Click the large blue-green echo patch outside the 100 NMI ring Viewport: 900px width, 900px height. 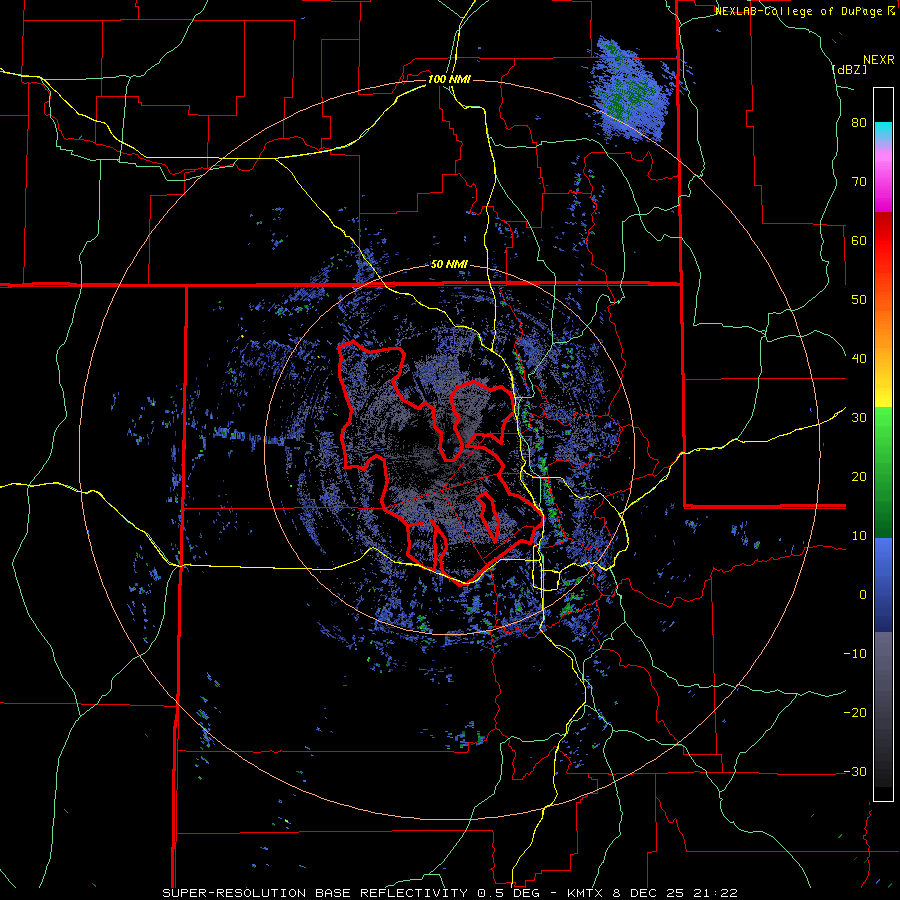click(629, 91)
